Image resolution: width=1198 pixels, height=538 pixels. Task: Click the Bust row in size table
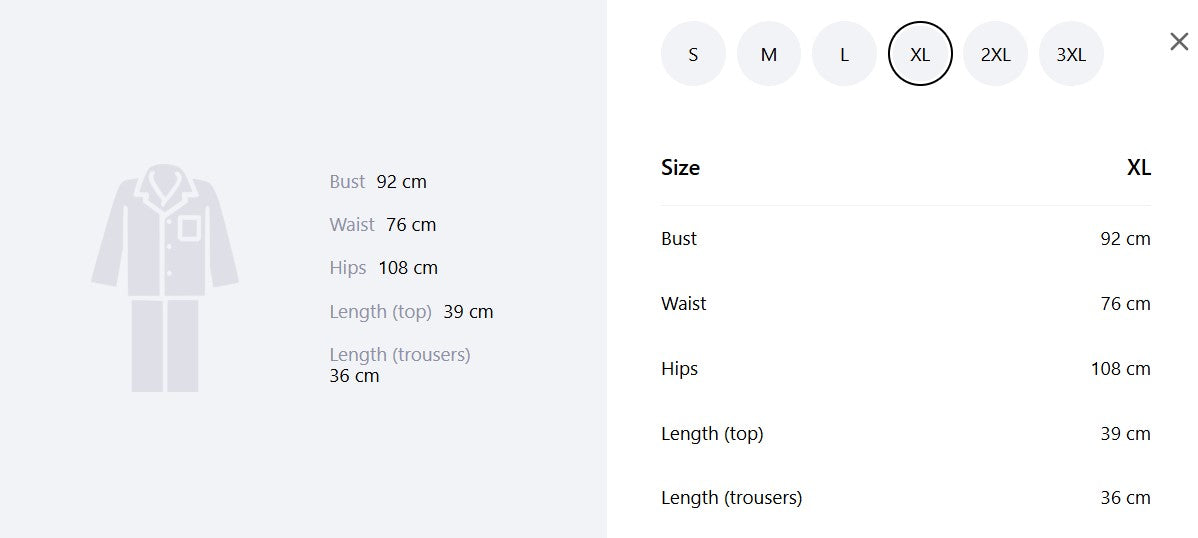[906, 238]
